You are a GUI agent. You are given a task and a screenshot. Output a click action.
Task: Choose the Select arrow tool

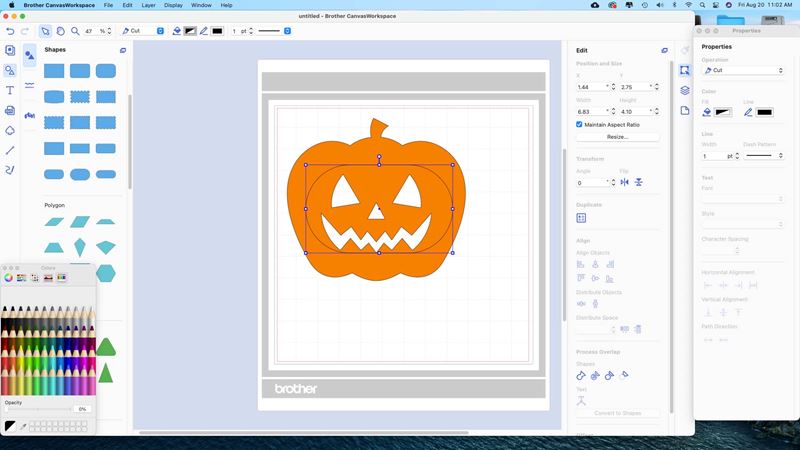click(x=45, y=31)
